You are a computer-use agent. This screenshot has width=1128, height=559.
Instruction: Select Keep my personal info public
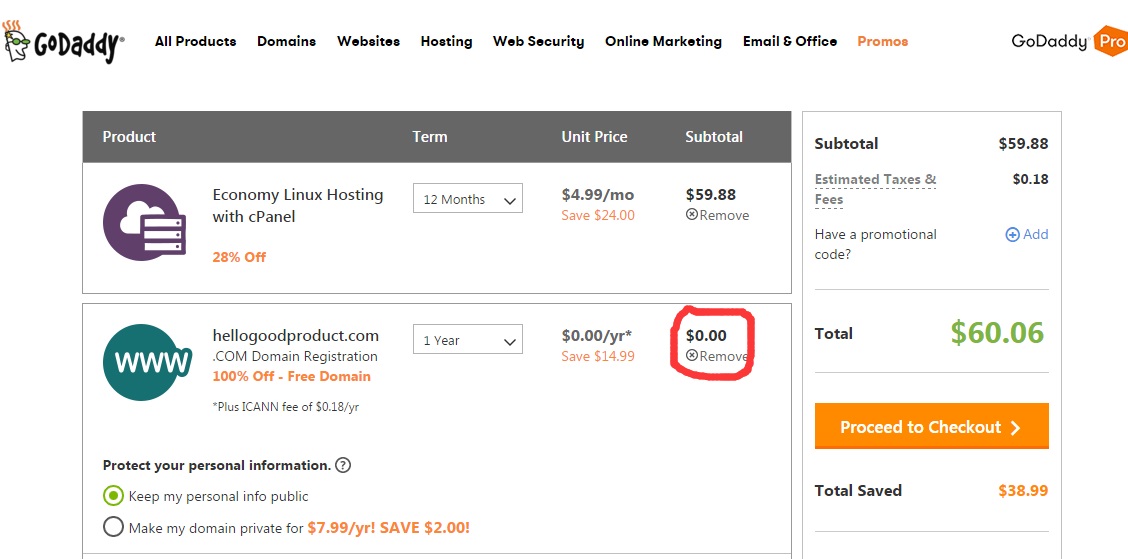113,496
